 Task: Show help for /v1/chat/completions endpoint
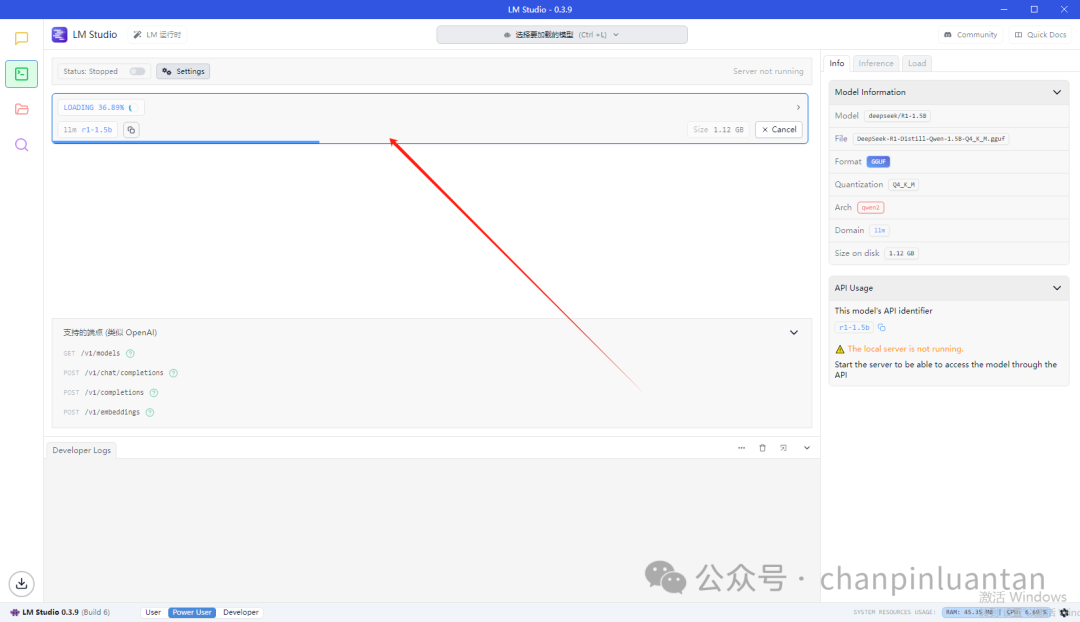174,373
